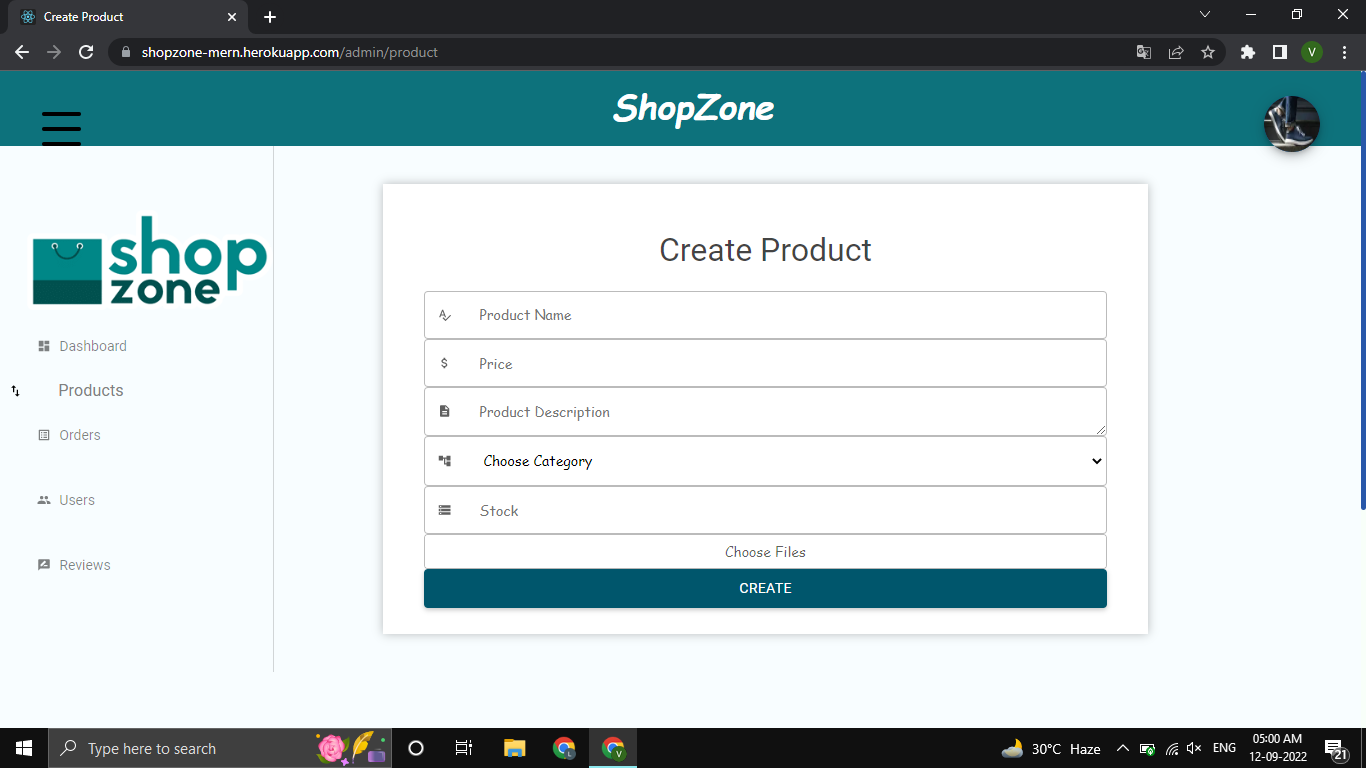
Task: Open the hamburger navigation menu
Action: click(x=61, y=128)
